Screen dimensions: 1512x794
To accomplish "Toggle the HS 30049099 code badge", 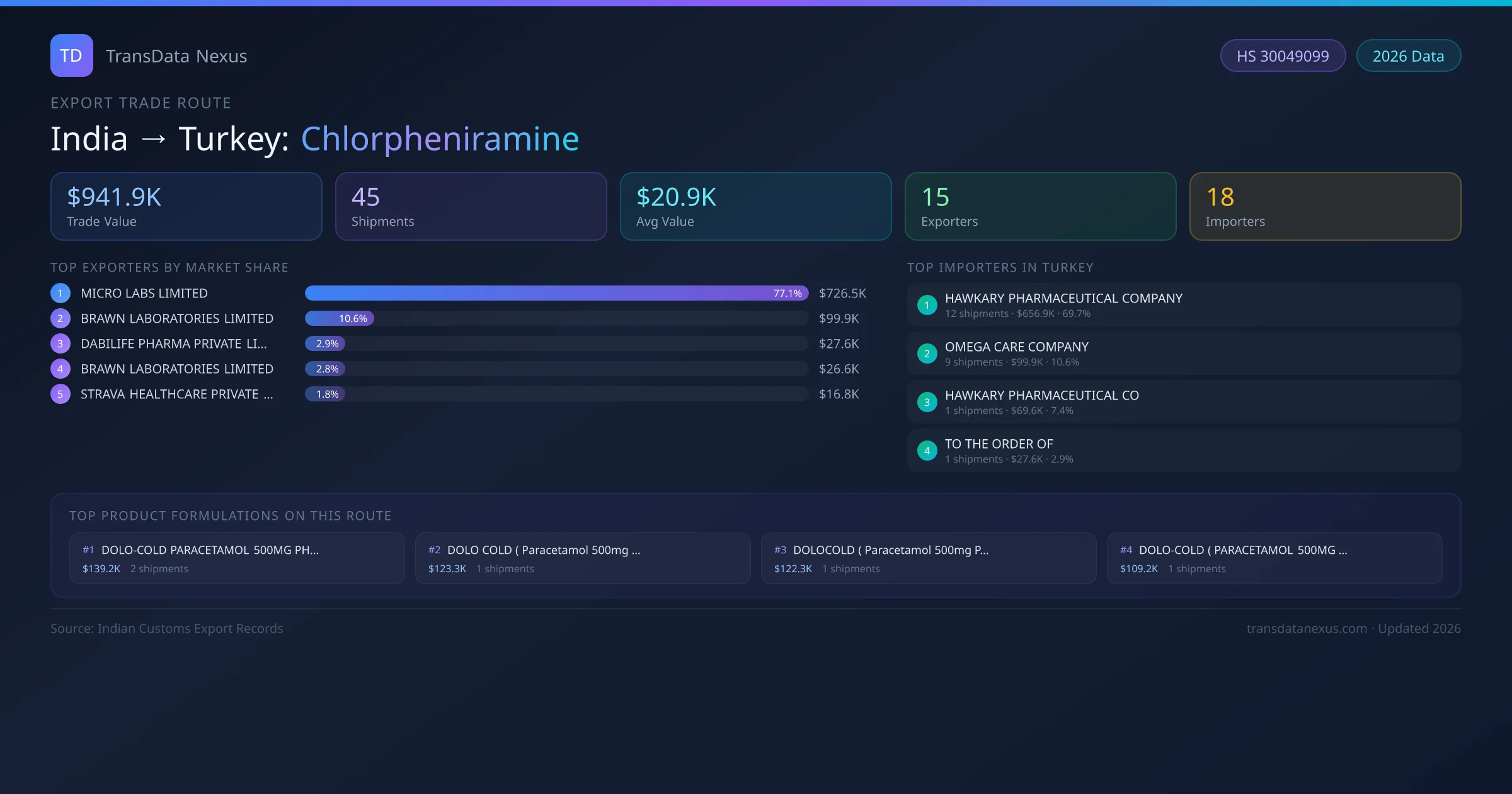I will (x=1283, y=55).
